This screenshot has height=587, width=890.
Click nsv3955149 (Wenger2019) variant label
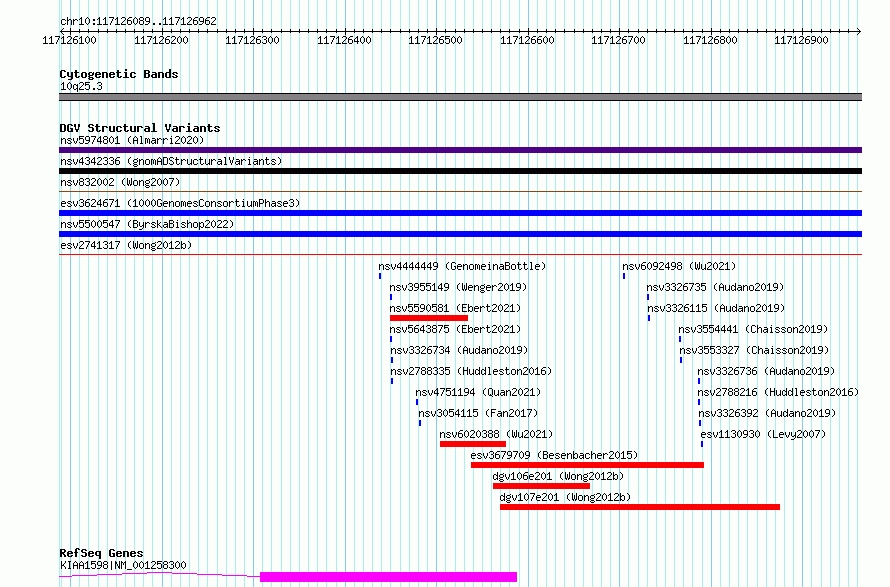[459, 287]
